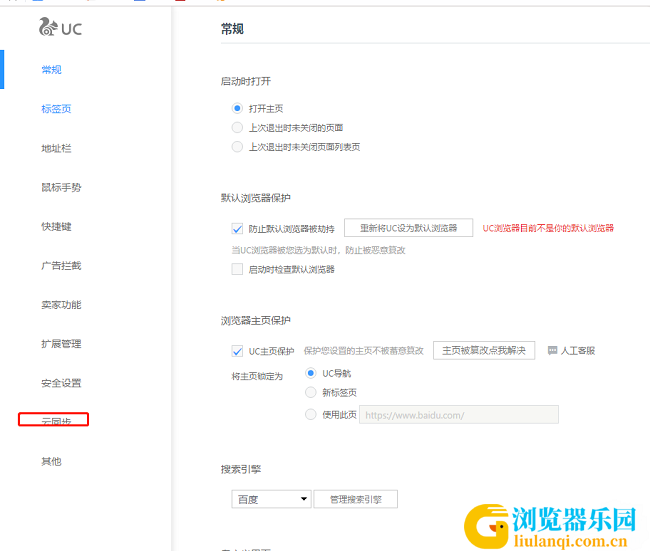This screenshot has width=650, height=551.
Task: Toggle 防止默认浏览器被劫持 checkbox
Action: (237, 228)
